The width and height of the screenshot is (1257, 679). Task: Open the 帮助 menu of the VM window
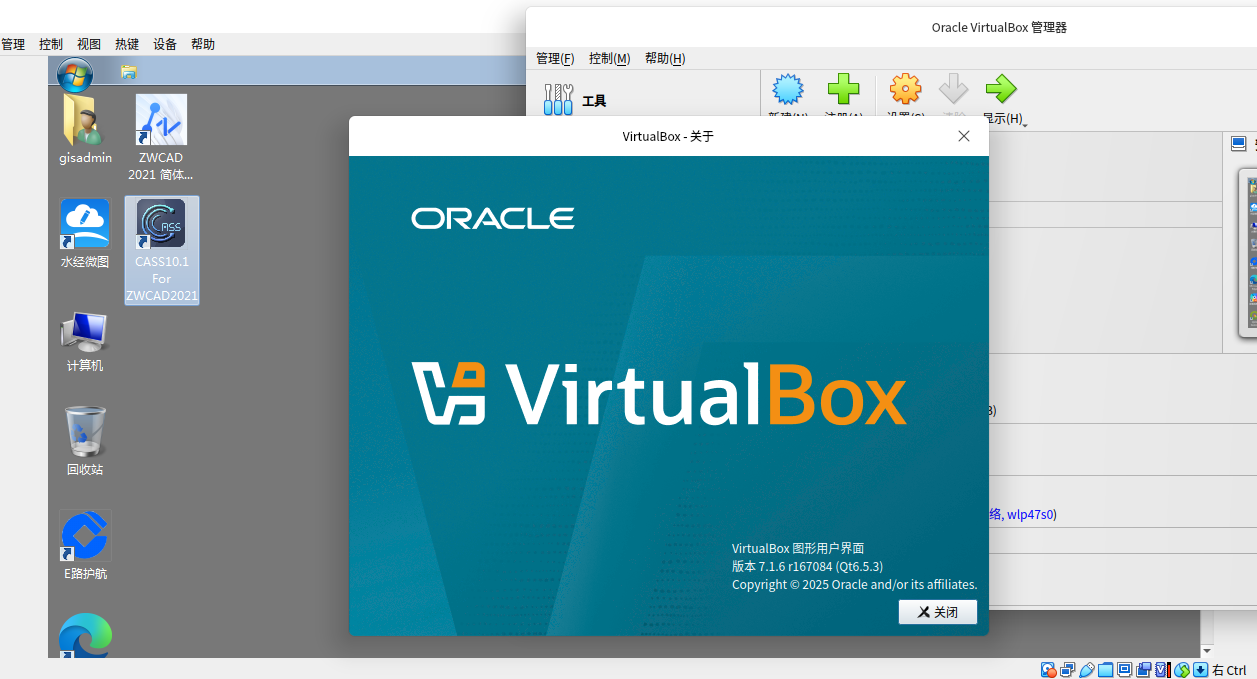203,44
